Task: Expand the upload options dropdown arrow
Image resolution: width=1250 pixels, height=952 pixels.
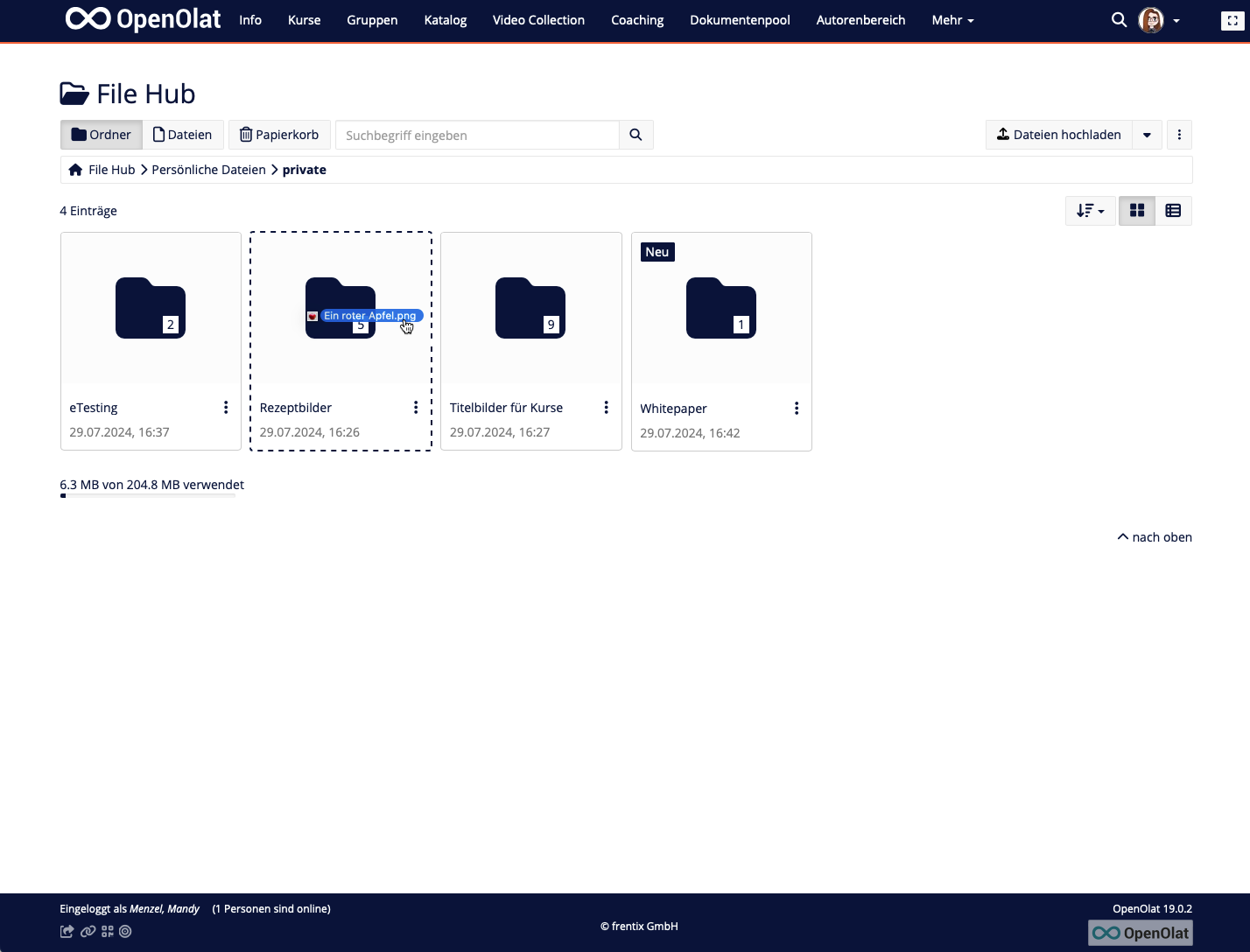Action: point(1147,135)
